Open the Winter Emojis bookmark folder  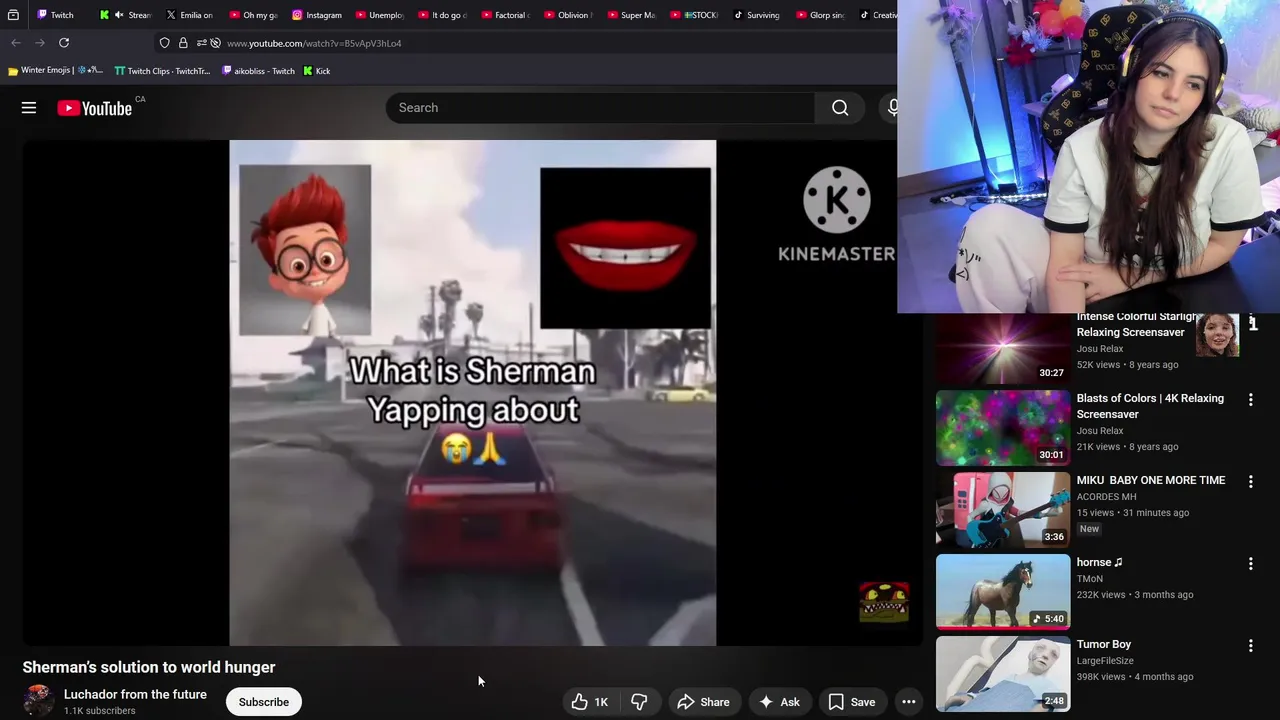coord(55,71)
